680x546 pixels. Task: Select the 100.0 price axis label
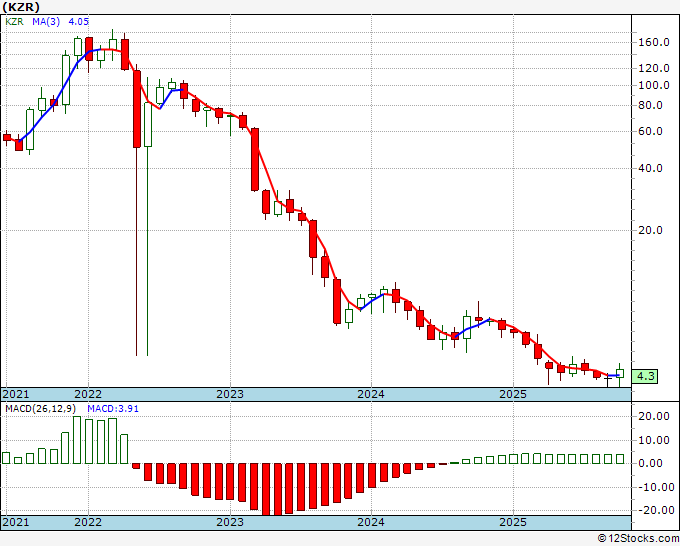coord(654,85)
